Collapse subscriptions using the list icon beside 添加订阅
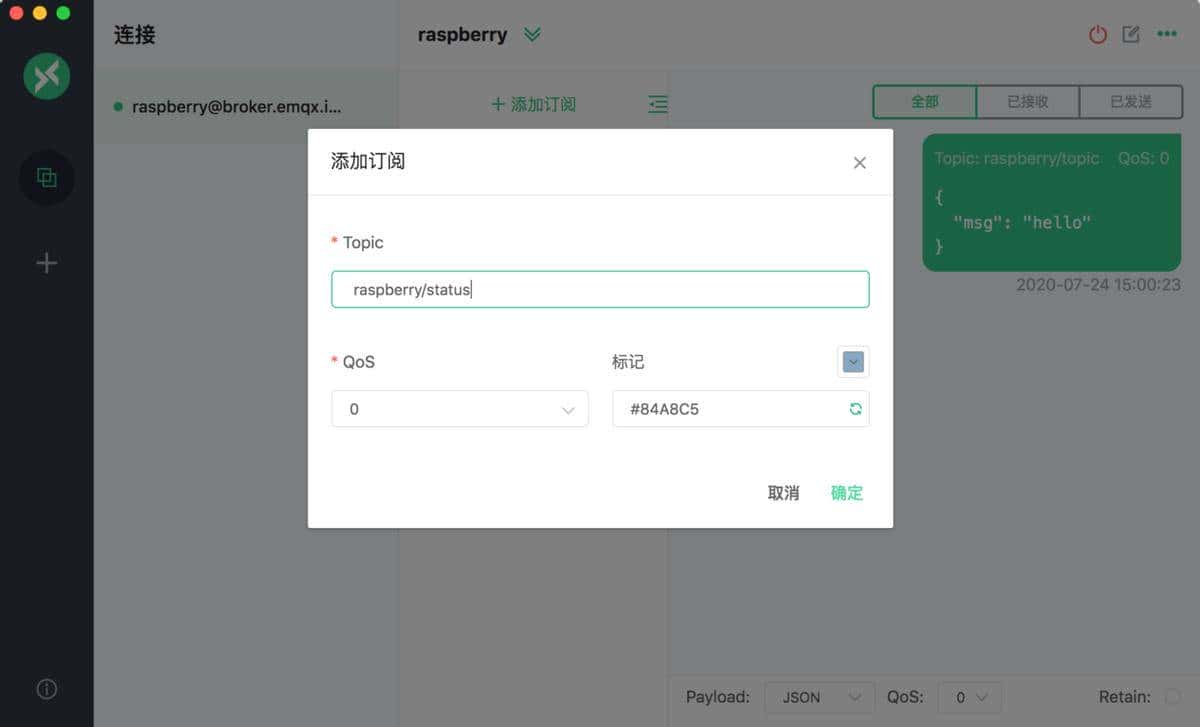 coord(658,103)
